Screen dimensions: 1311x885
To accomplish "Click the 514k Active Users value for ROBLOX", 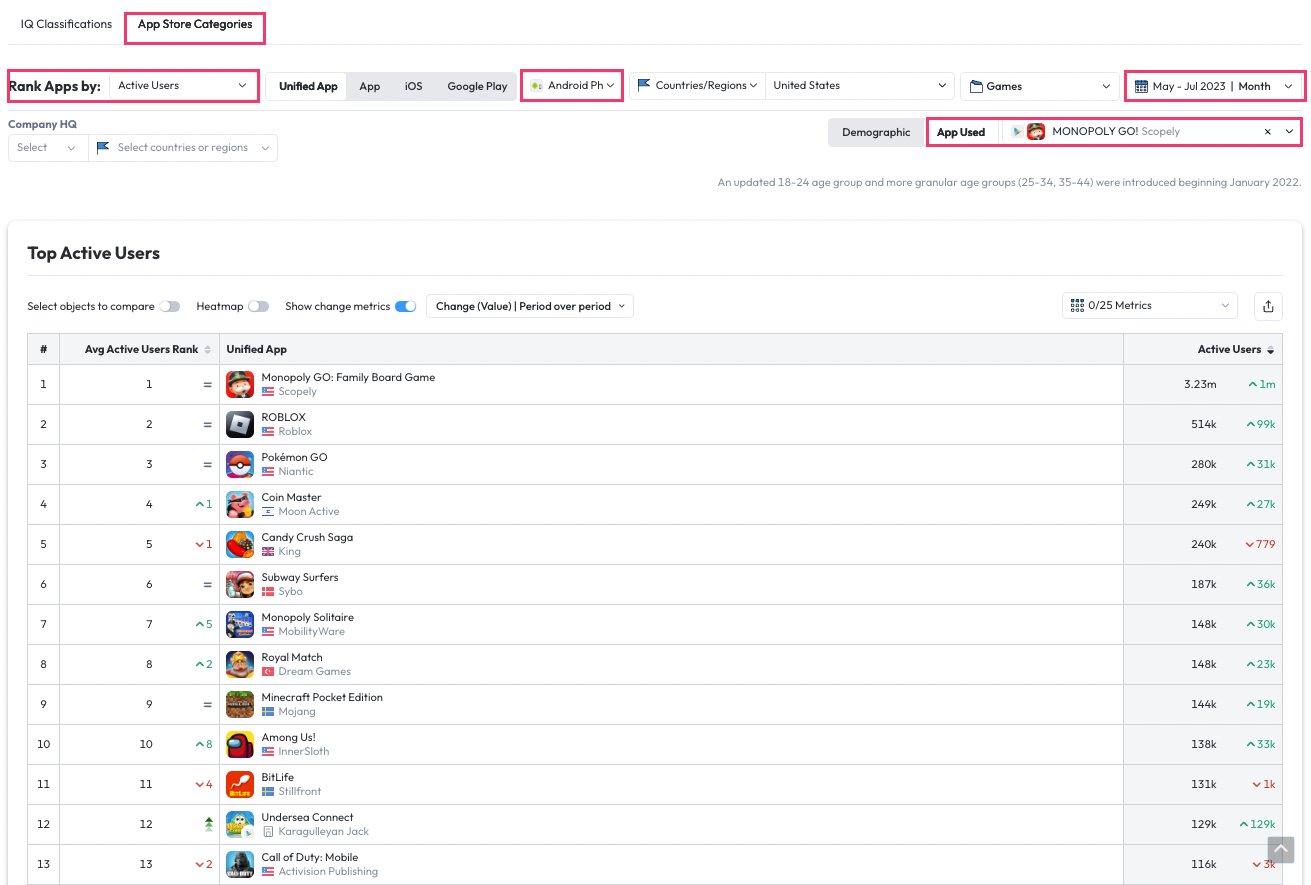I will (1203, 424).
